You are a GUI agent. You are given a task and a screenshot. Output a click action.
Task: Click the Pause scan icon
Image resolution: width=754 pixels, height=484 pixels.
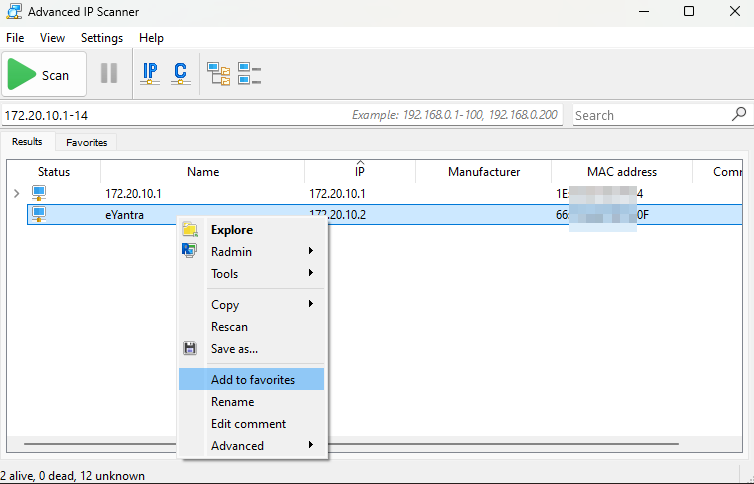point(109,74)
